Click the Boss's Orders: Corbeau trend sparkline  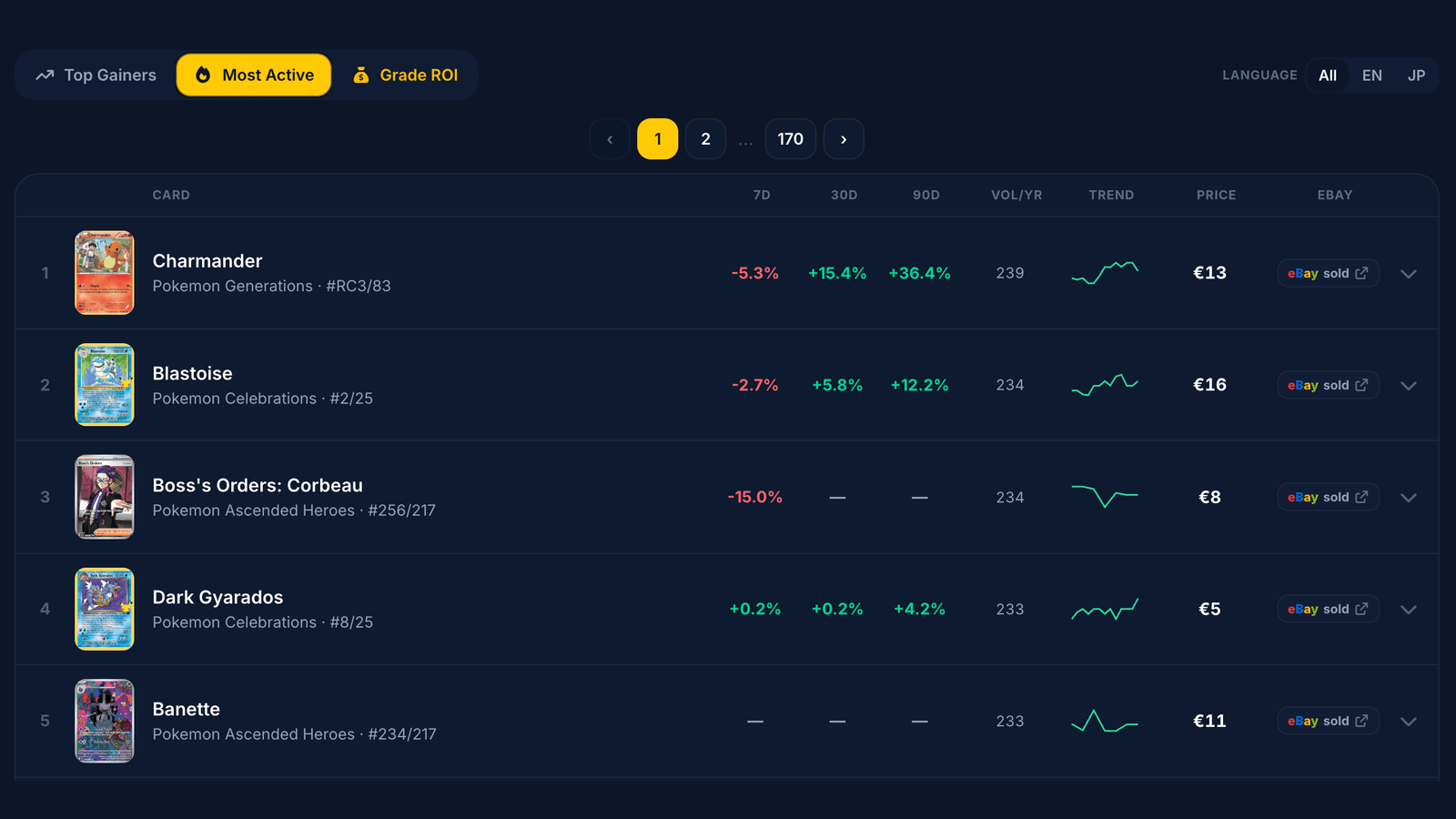click(x=1105, y=497)
